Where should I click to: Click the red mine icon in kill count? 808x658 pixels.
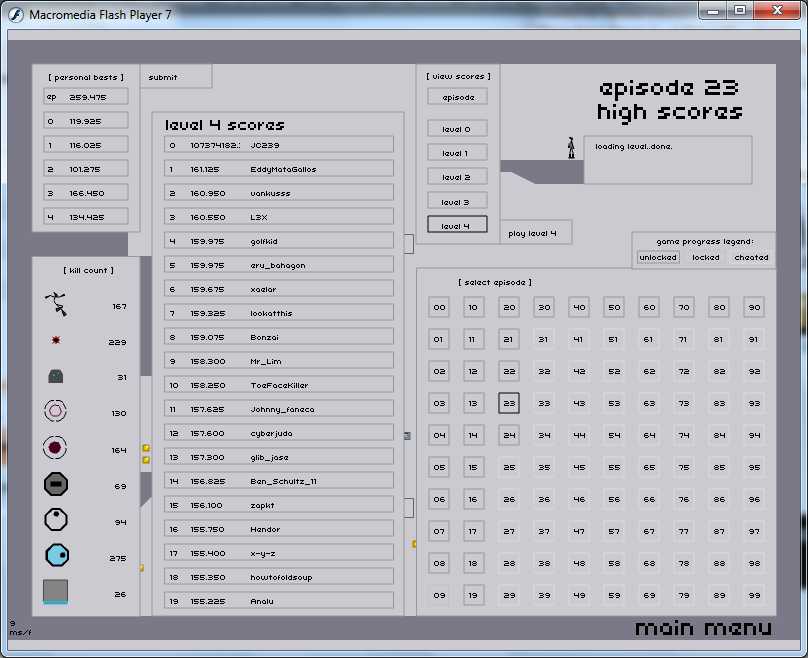coord(56,341)
